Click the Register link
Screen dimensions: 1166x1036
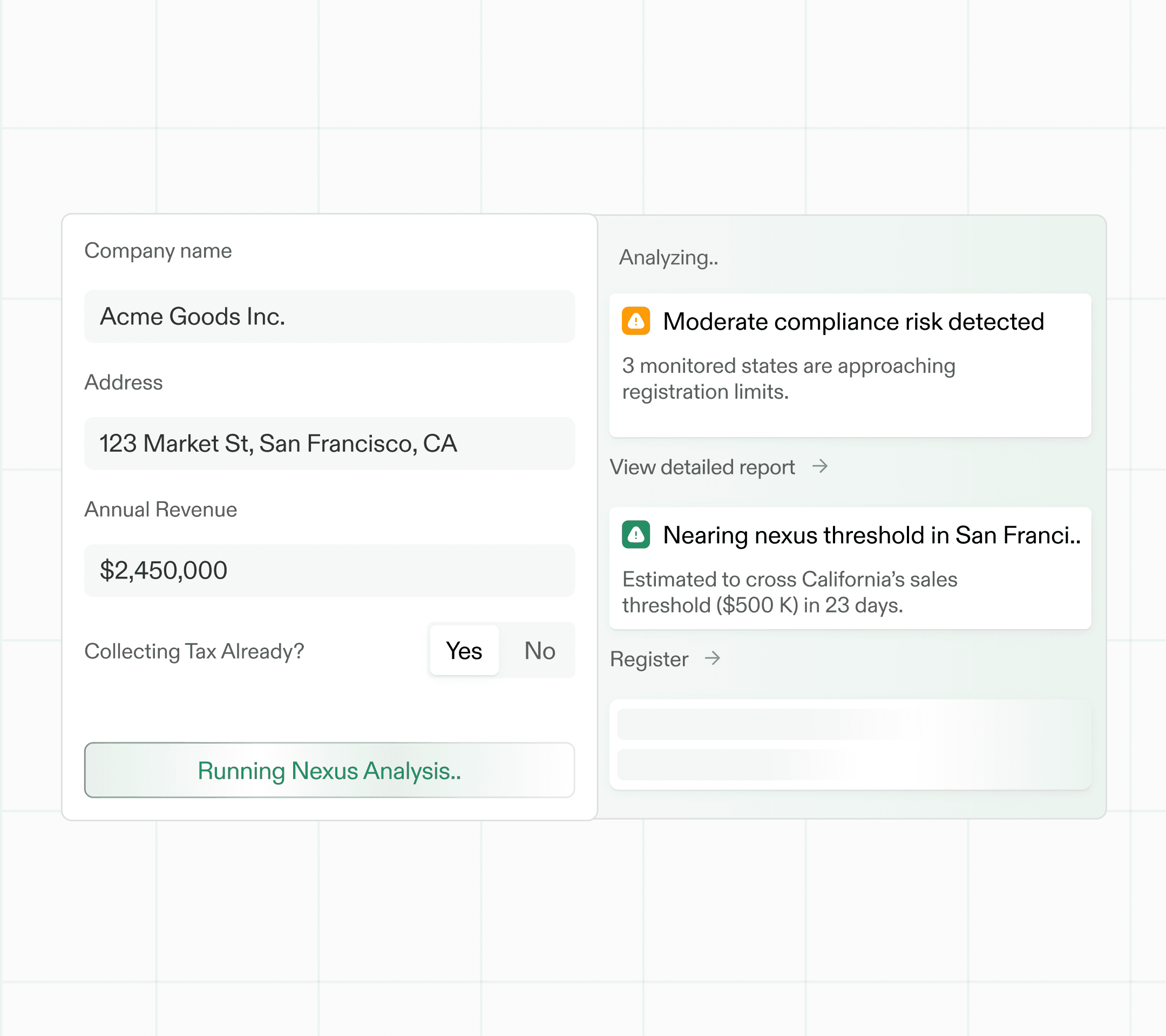(x=649, y=659)
